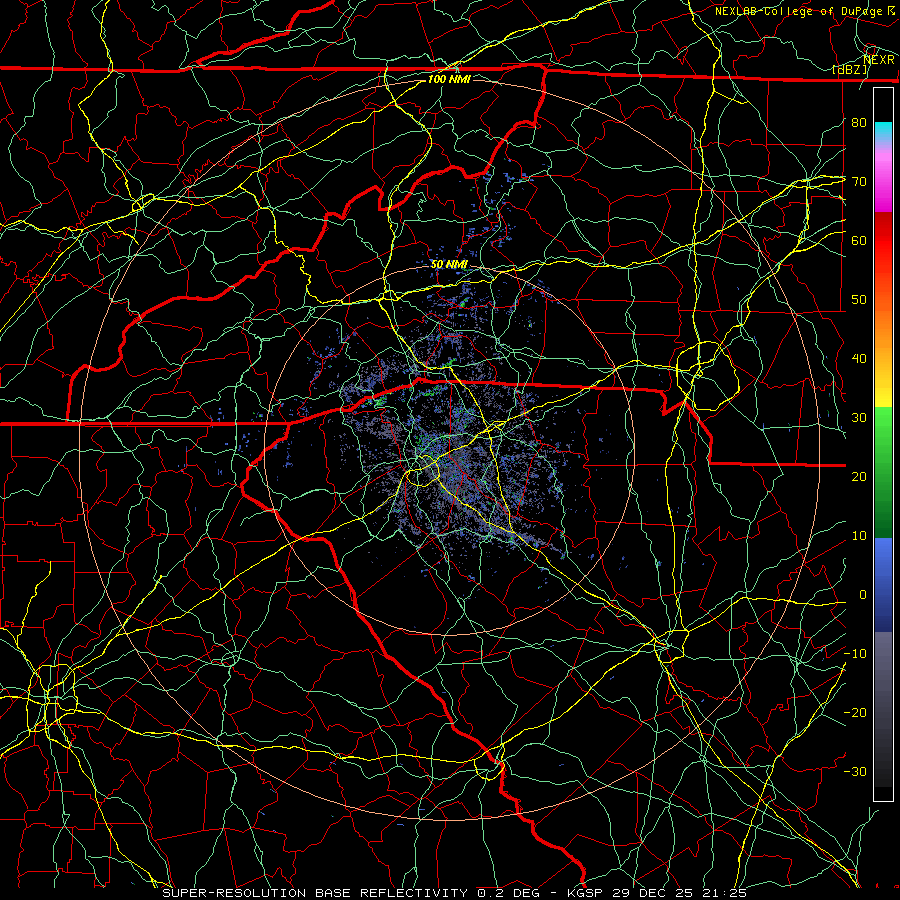Click the 30 value on dBZ scale
The image size is (900, 900).
point(859,418)
